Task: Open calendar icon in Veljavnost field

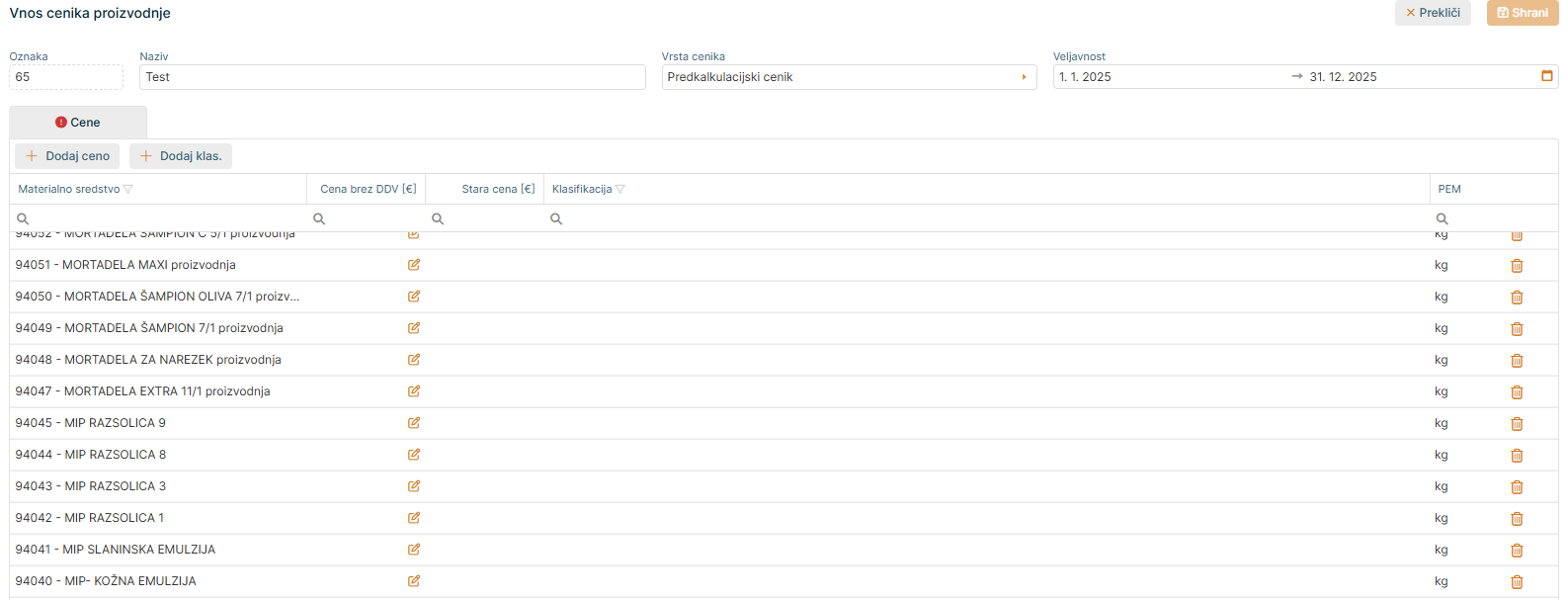Action: click(x=1547, y=76)
